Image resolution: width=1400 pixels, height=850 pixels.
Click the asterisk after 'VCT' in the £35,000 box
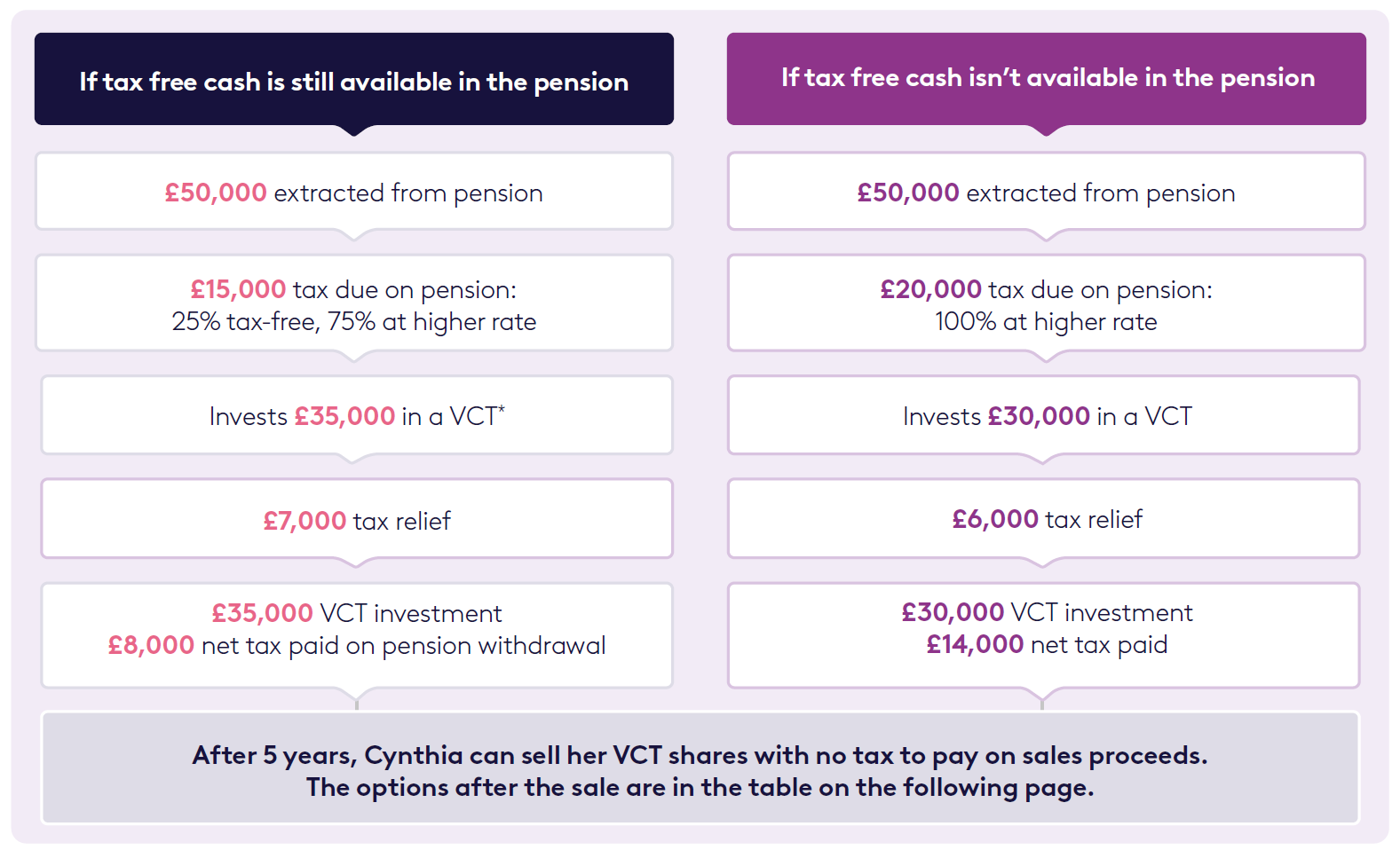point(502,408)
